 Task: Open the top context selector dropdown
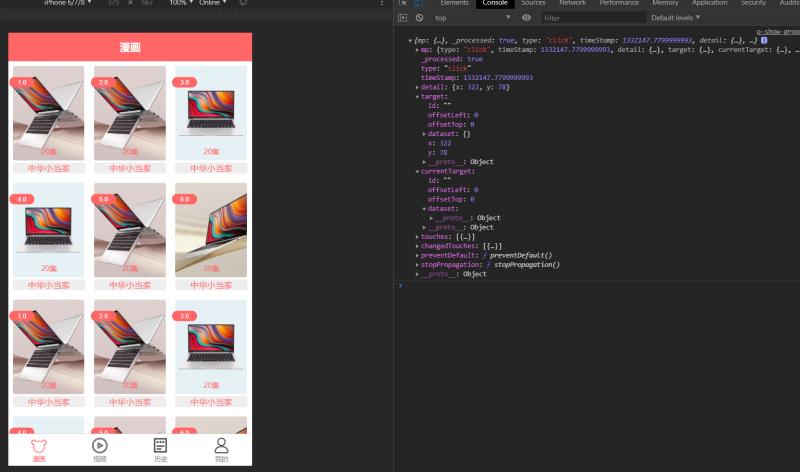click(x=472, y=18)
